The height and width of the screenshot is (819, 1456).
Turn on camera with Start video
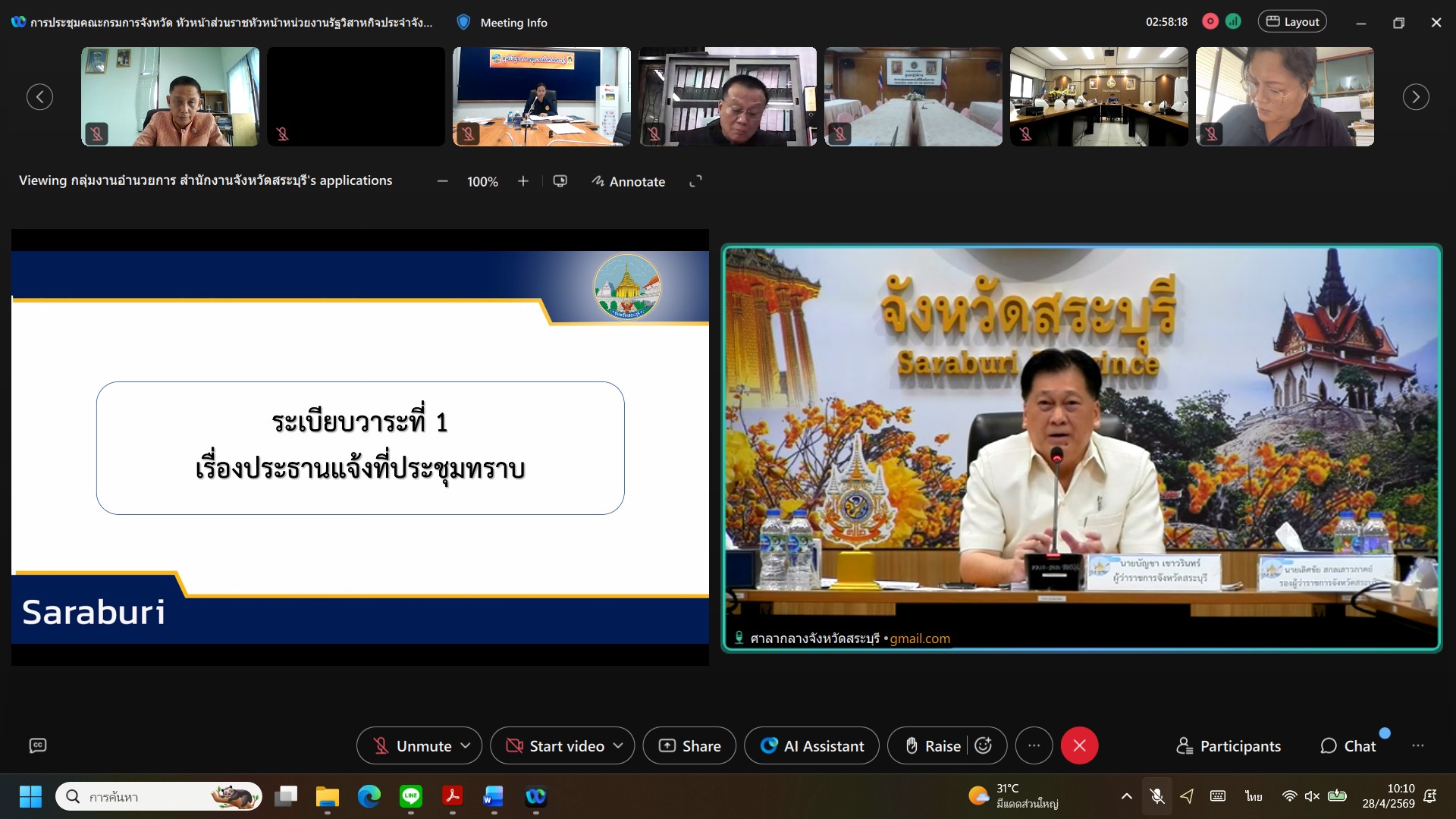pyautogui.click(x=556, y=746)
